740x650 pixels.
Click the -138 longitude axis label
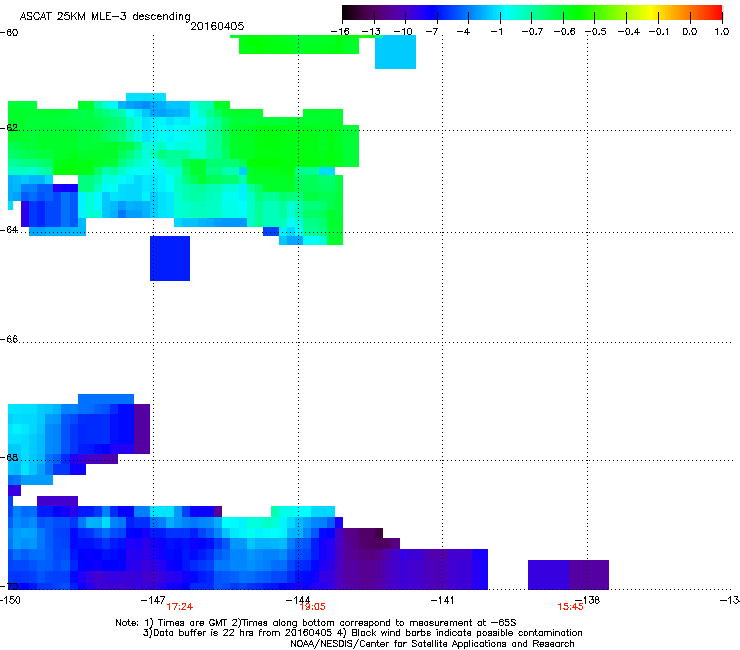[588, 600]
